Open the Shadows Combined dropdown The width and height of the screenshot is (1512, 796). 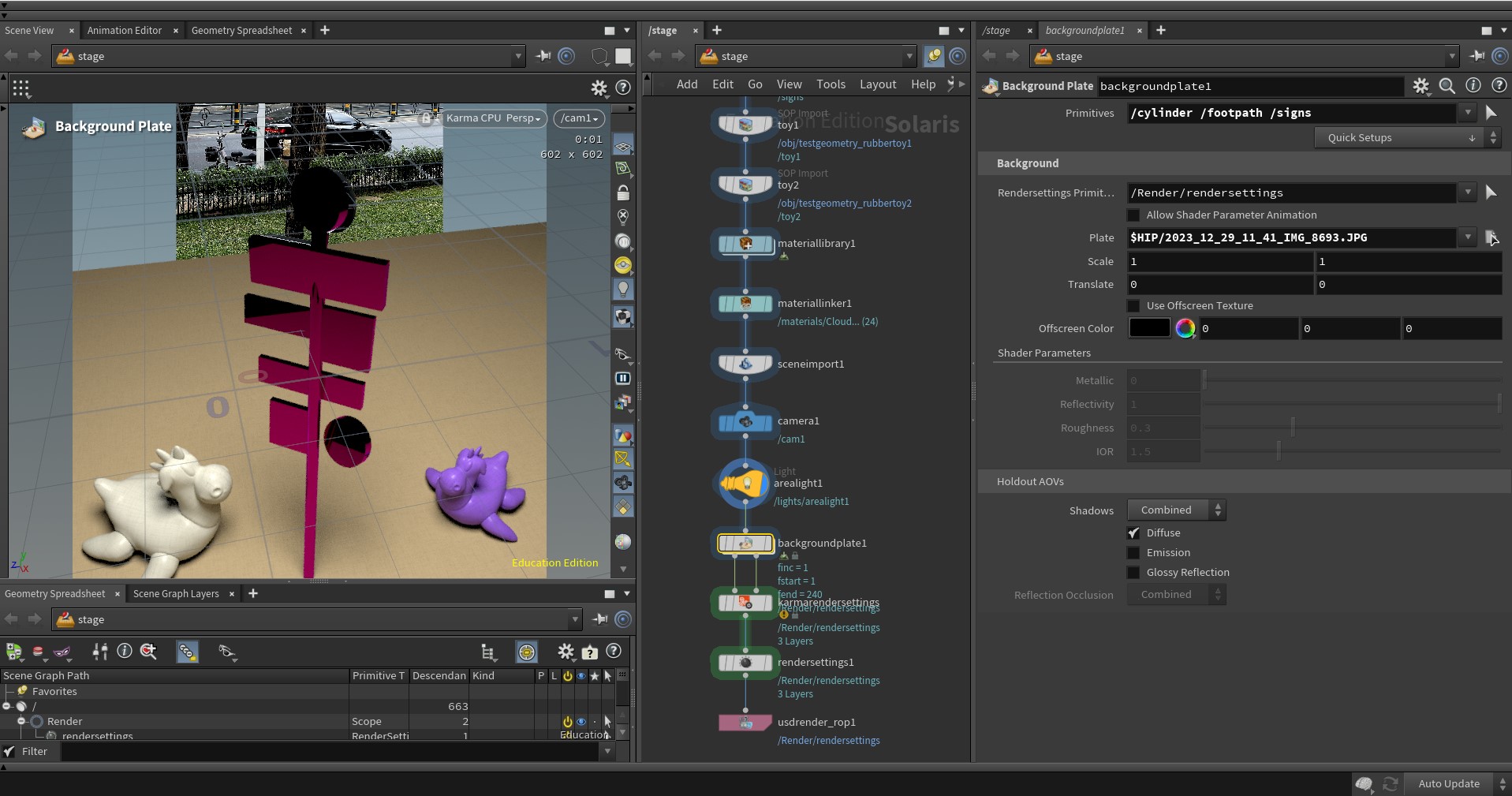pos(1176,510)
